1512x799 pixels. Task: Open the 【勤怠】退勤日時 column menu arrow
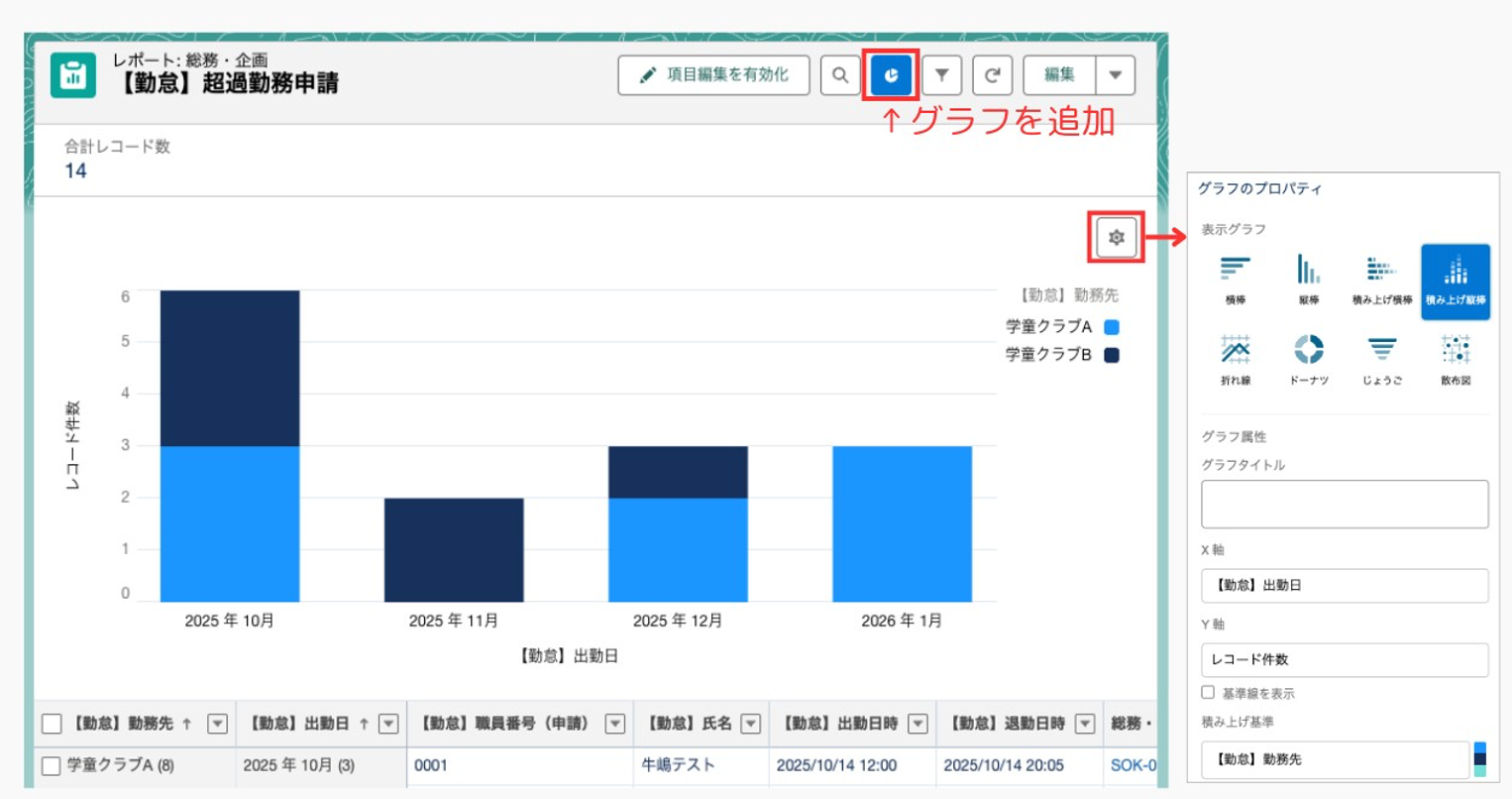point(1085,724)
